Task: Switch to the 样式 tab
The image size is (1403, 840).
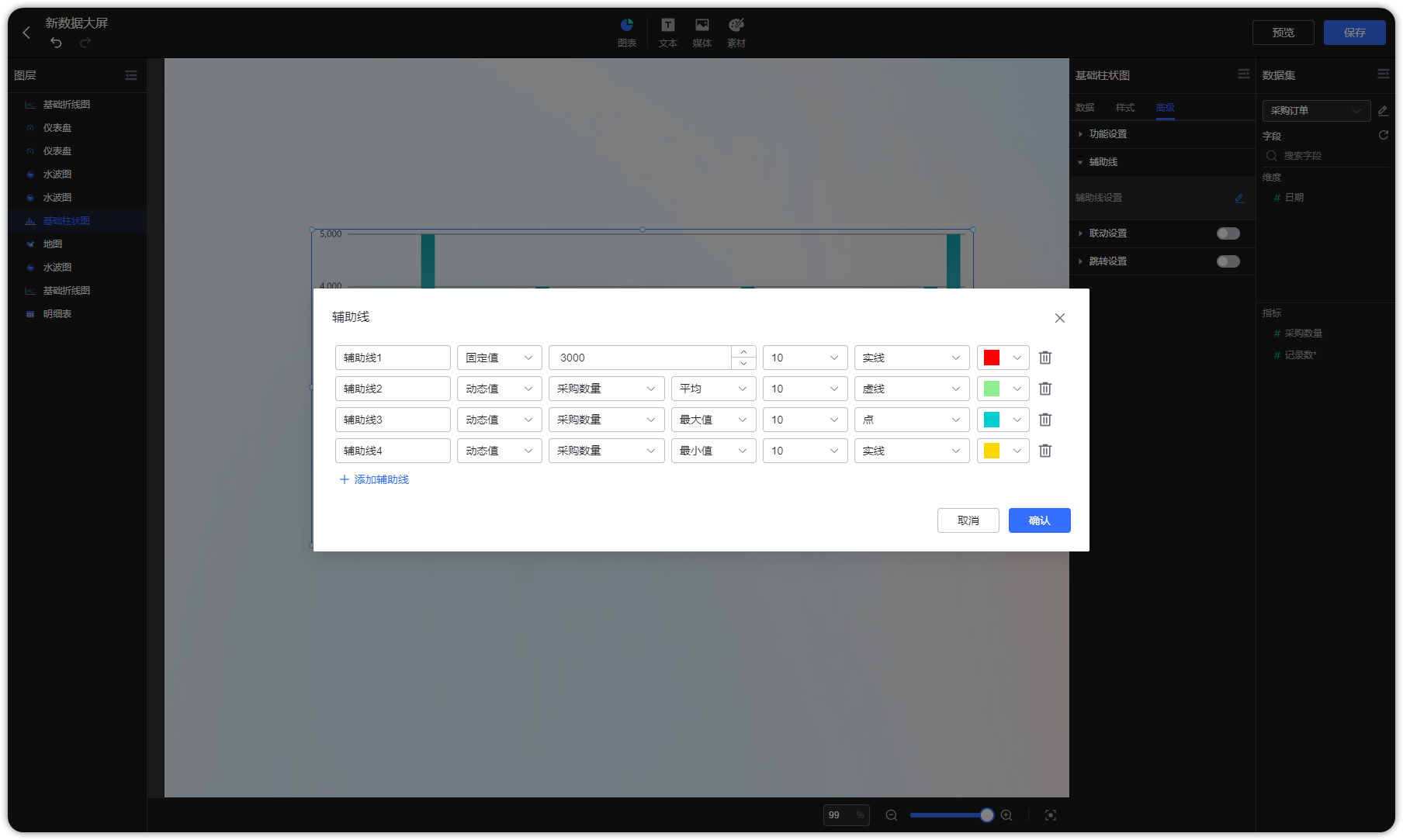Action: point(1125,108)
